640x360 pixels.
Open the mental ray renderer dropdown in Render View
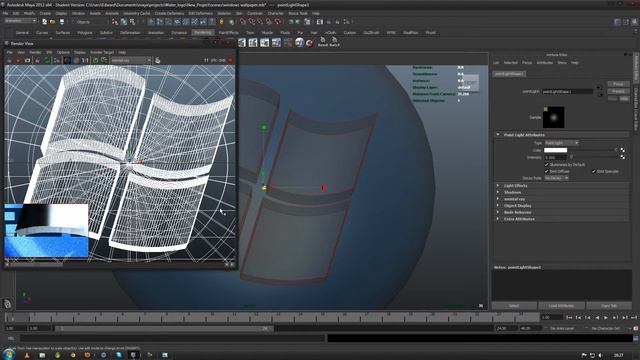coord(131,60)
